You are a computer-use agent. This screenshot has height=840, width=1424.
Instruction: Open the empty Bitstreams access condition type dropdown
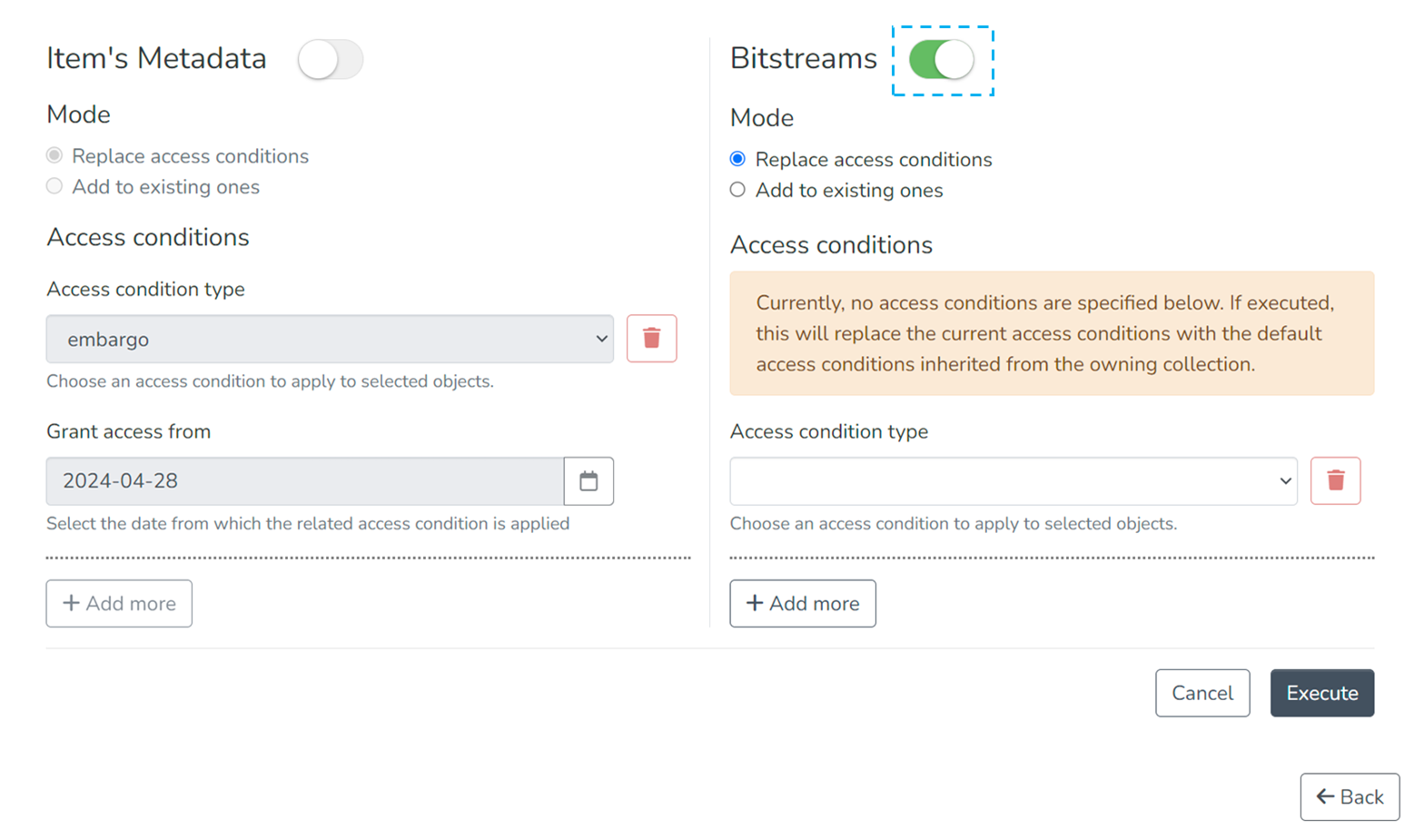tap(1013, 480)
